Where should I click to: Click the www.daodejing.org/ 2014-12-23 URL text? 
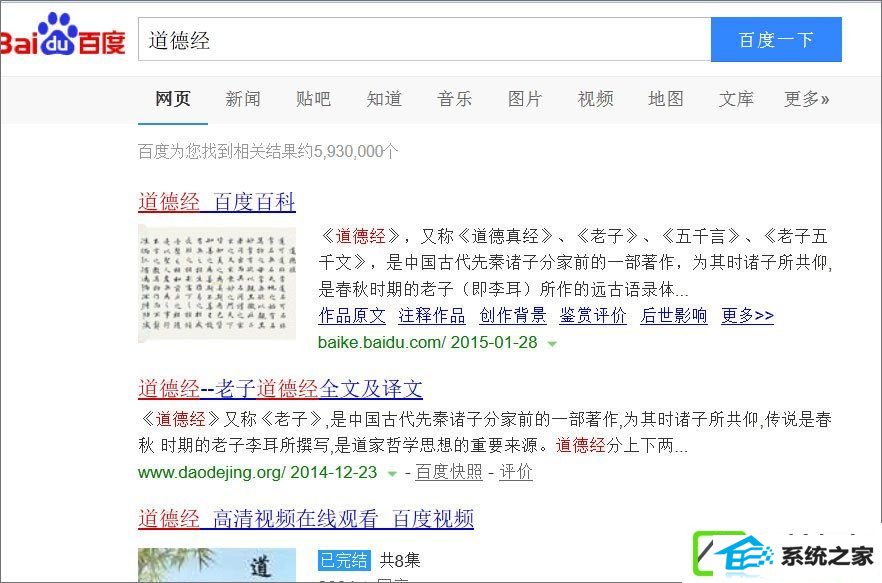[x=258, y=472]
